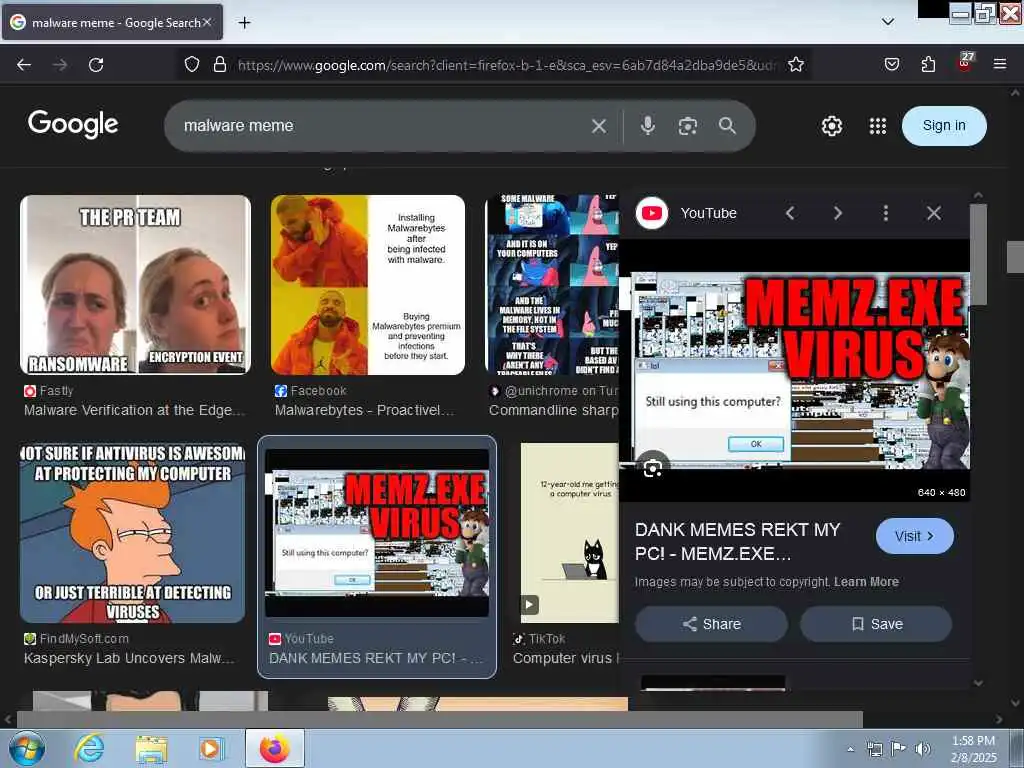Open the volume speaker tray icon
1024x768 pixels.
pos(922,749)
